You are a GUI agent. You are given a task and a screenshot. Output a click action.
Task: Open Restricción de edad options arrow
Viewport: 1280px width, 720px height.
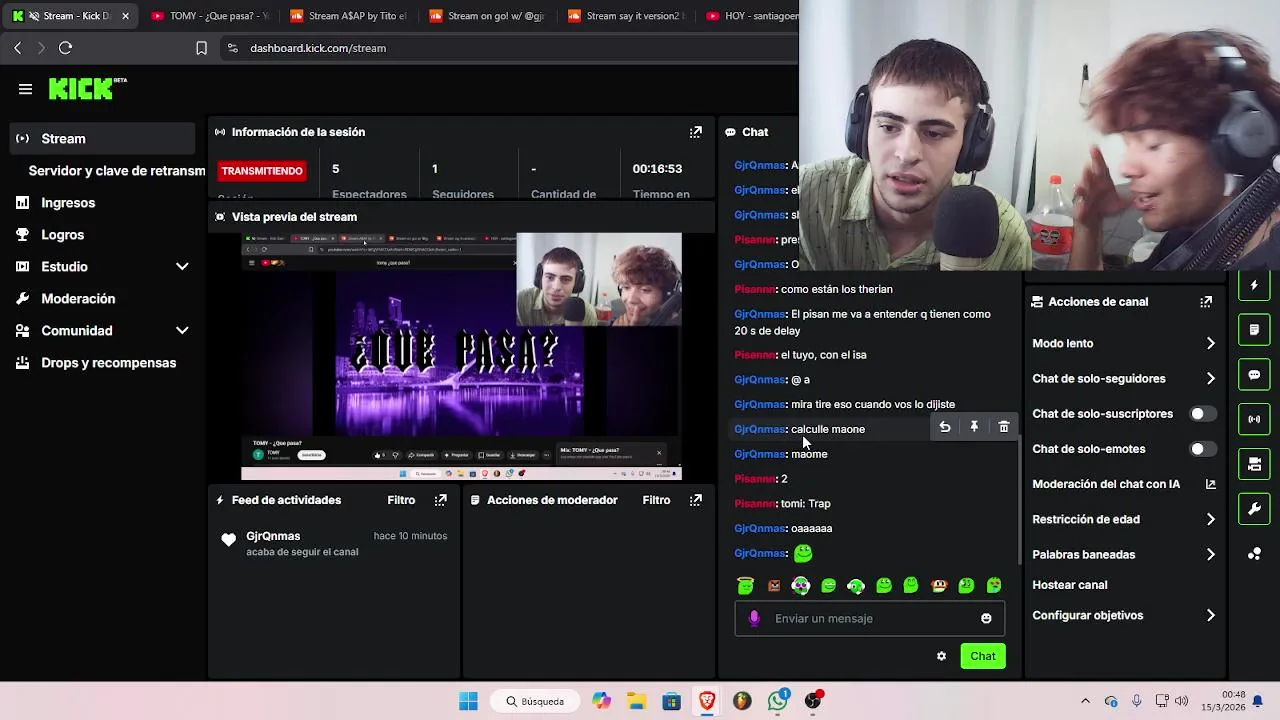(x=1210, y=519)
